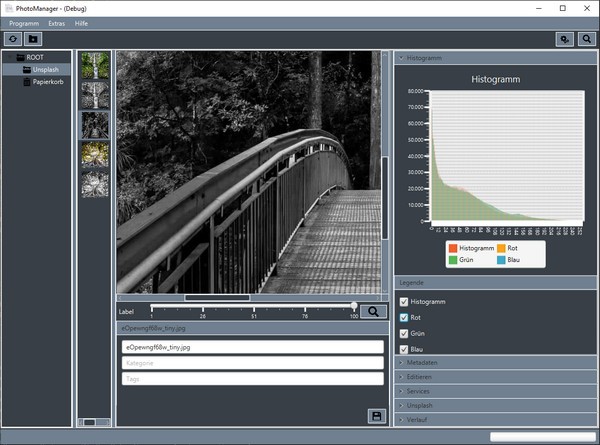Select the grayscale plant thumbnail
Image resolution: width=600 pixels, height=445 pixels.
point(95,184)
